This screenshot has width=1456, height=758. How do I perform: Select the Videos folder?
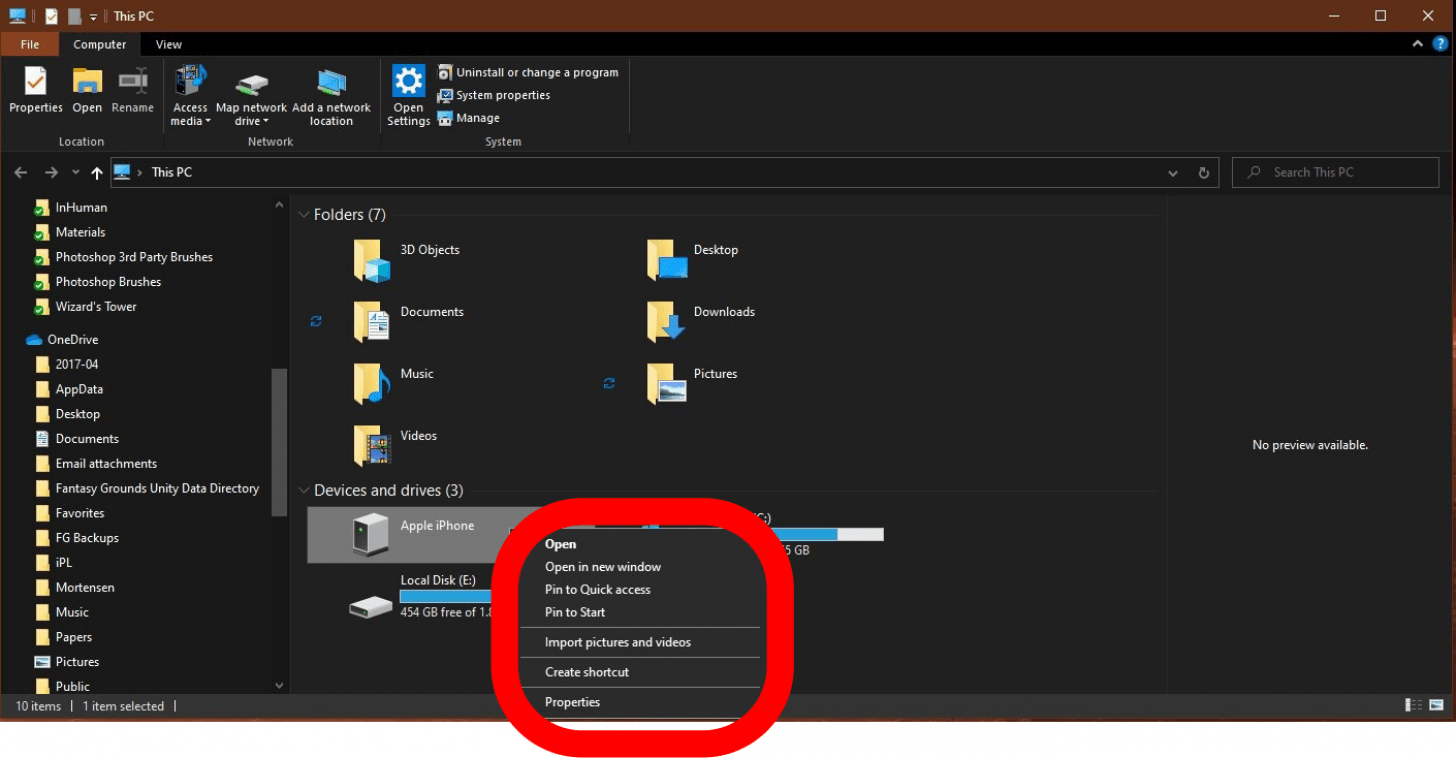tap(396, 446)
